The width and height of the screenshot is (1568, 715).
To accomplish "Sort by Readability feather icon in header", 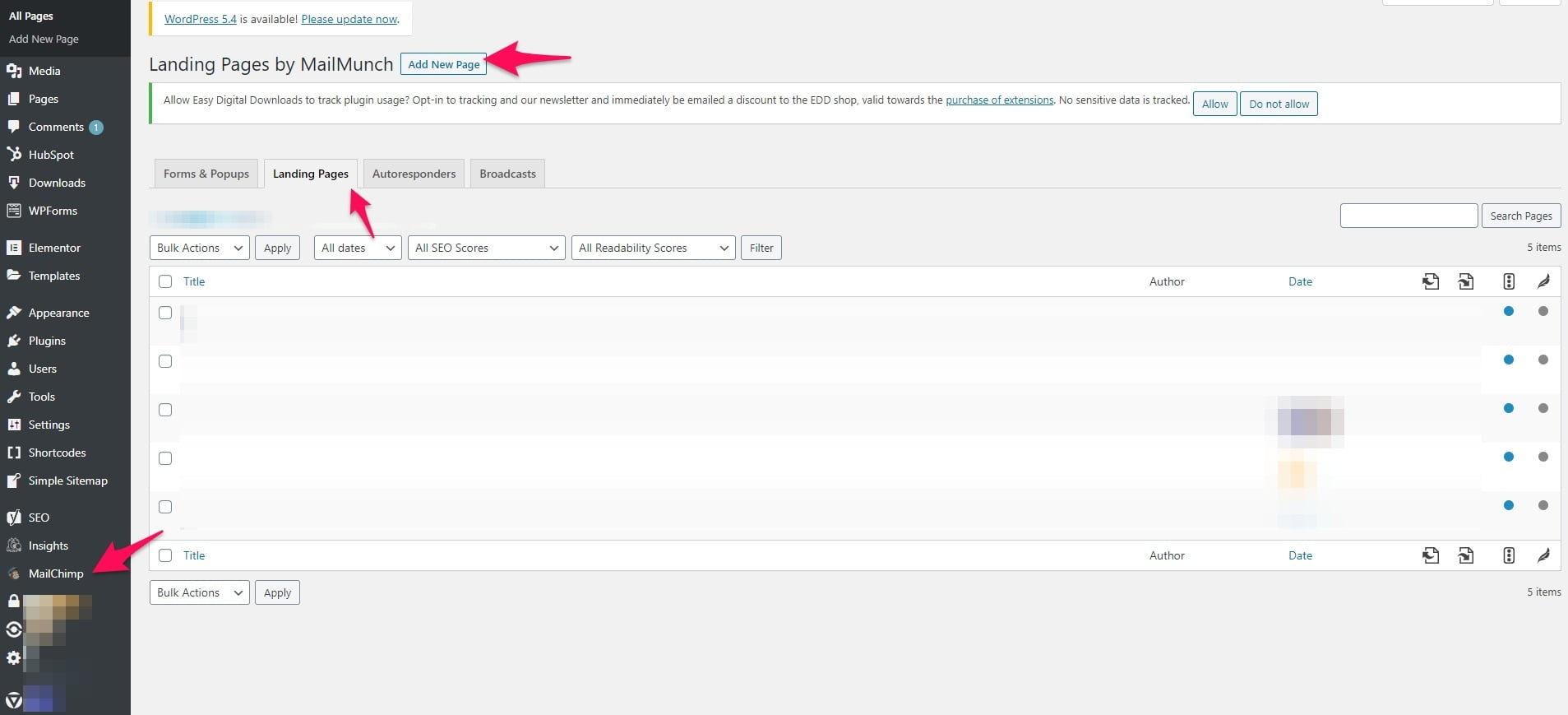I will pos(1543,281).
